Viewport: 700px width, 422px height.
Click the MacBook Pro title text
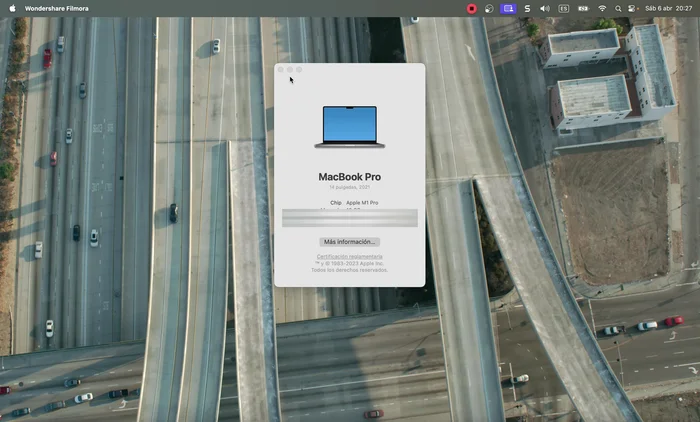[x=349, y=177]
